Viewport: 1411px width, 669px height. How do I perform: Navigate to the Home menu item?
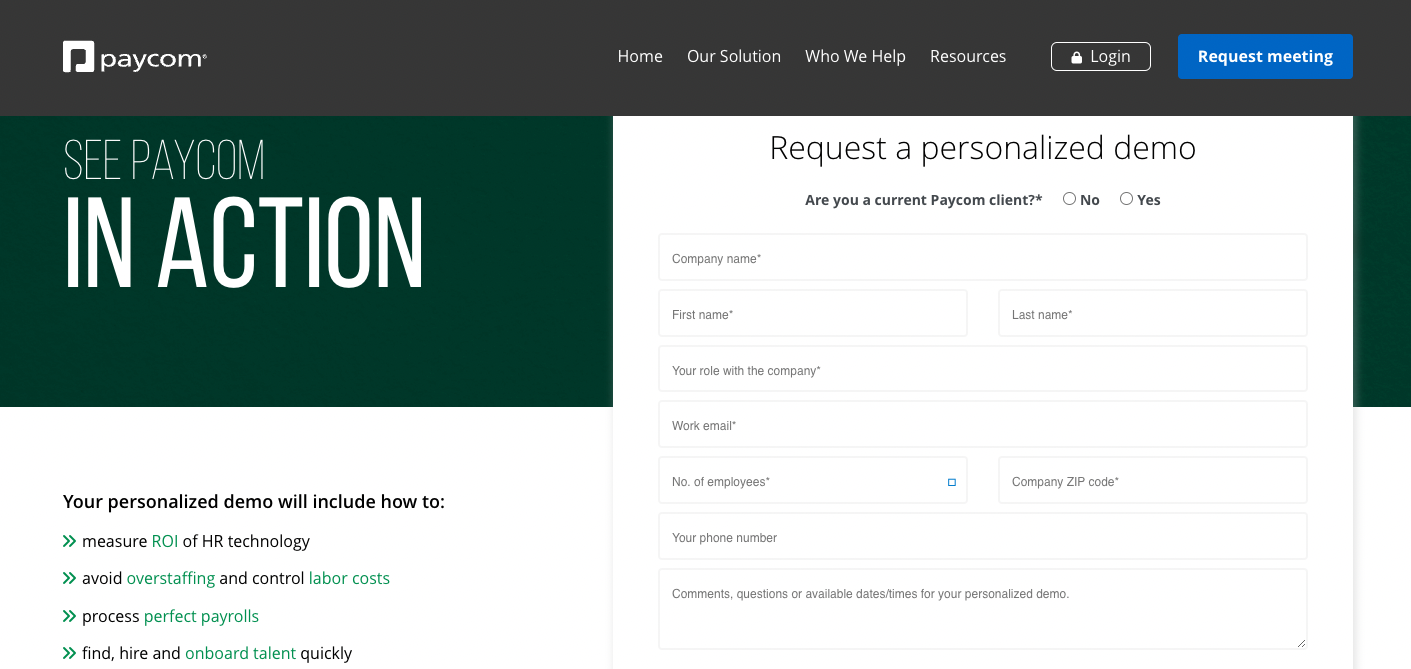point(640,56)
